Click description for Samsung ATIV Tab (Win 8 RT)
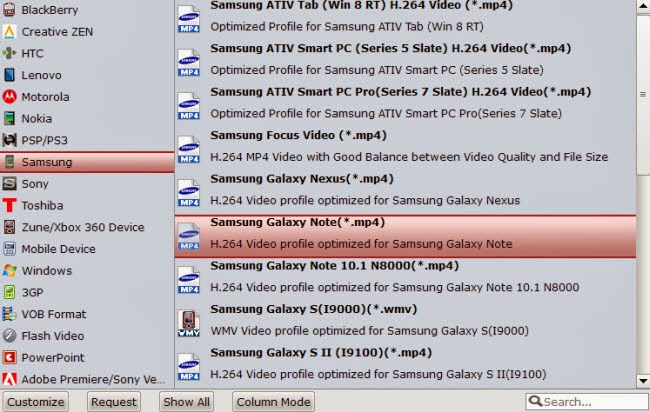The width and height of the screenshot is (650, 412). click(347, 27)
